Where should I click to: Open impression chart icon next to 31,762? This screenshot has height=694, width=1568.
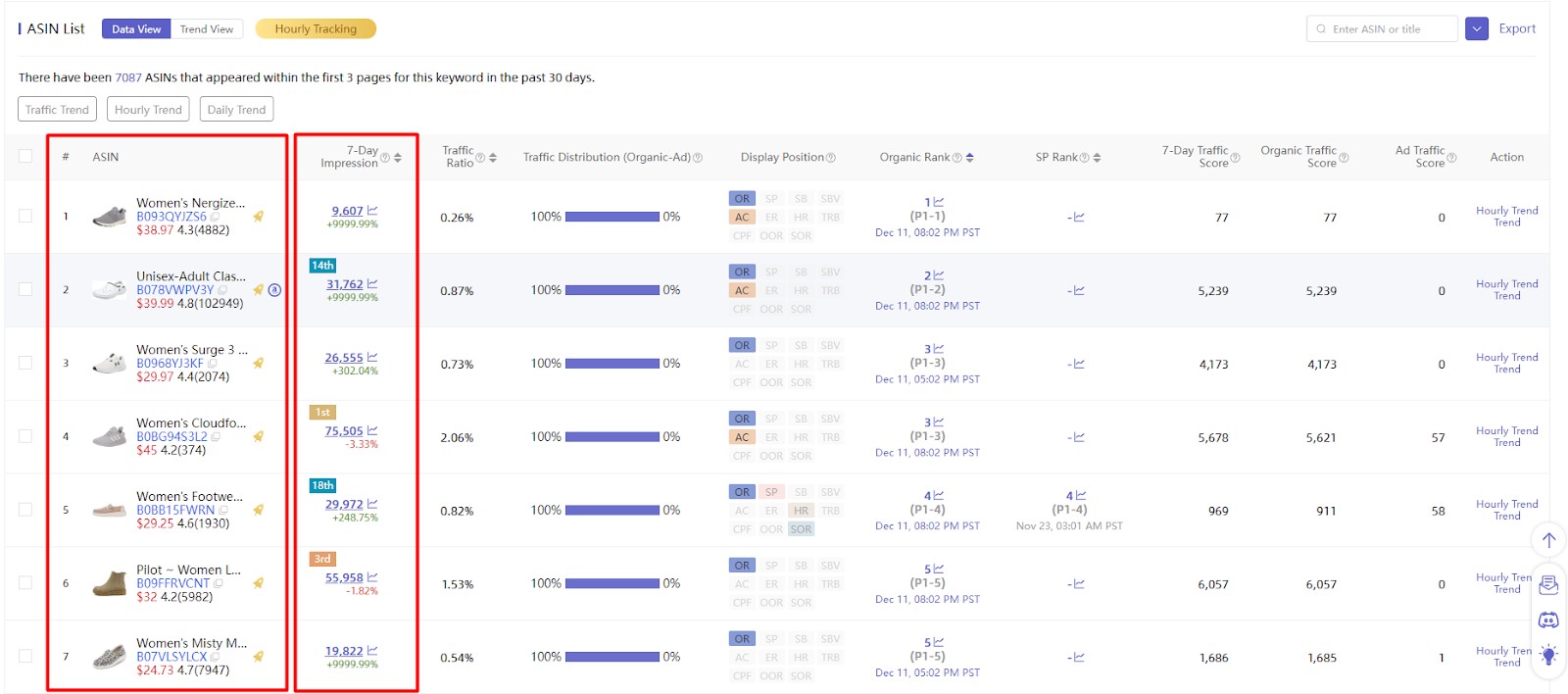[372, 284]
